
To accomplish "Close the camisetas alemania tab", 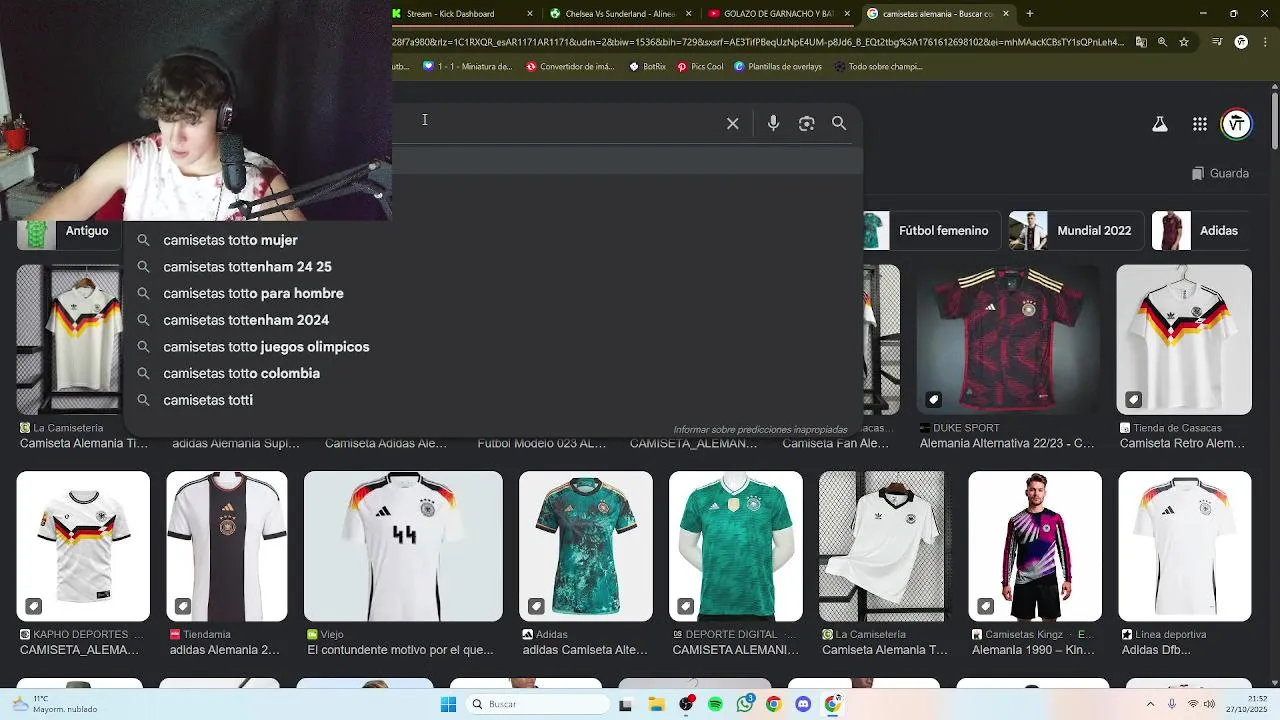I will pos(1006,14).
